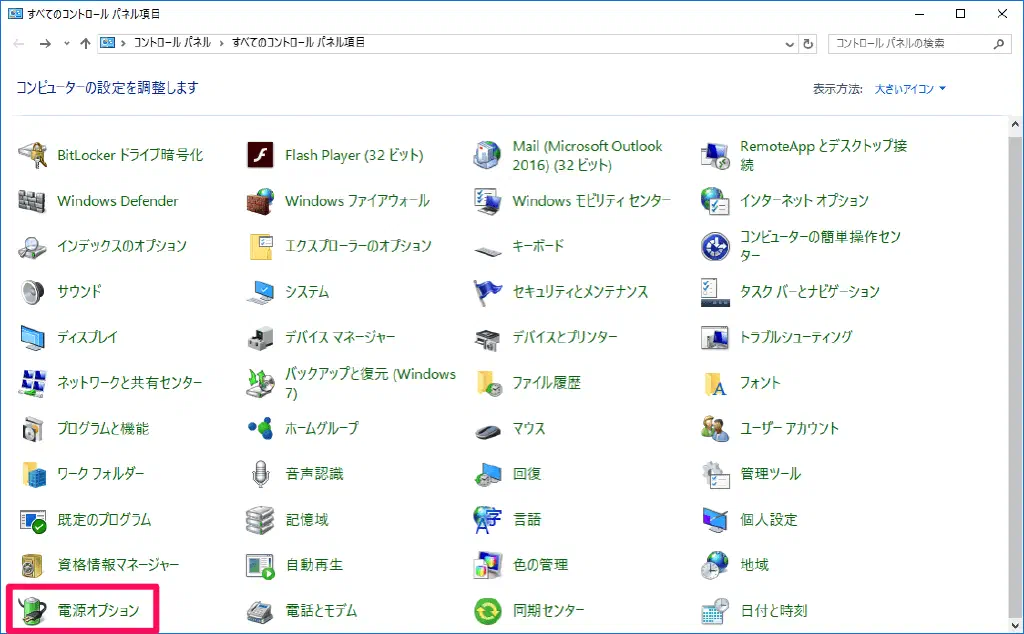The image size is (1024, 634).
Task: Click the サウンド speaker icon
Action: pyautogui.click(x=33, y=292)
